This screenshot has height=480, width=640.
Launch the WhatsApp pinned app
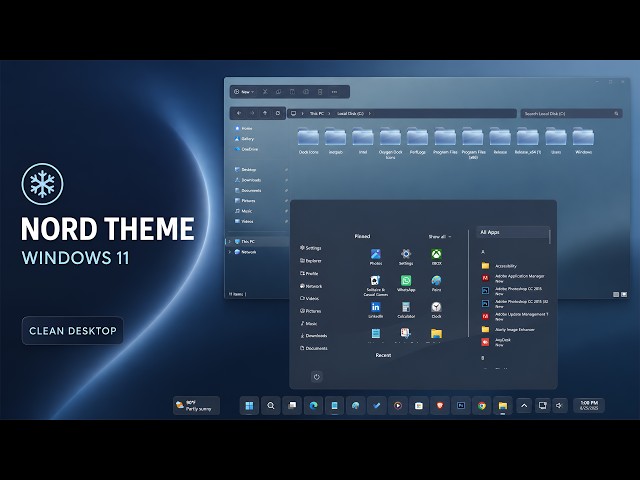(x=406, y=283)
